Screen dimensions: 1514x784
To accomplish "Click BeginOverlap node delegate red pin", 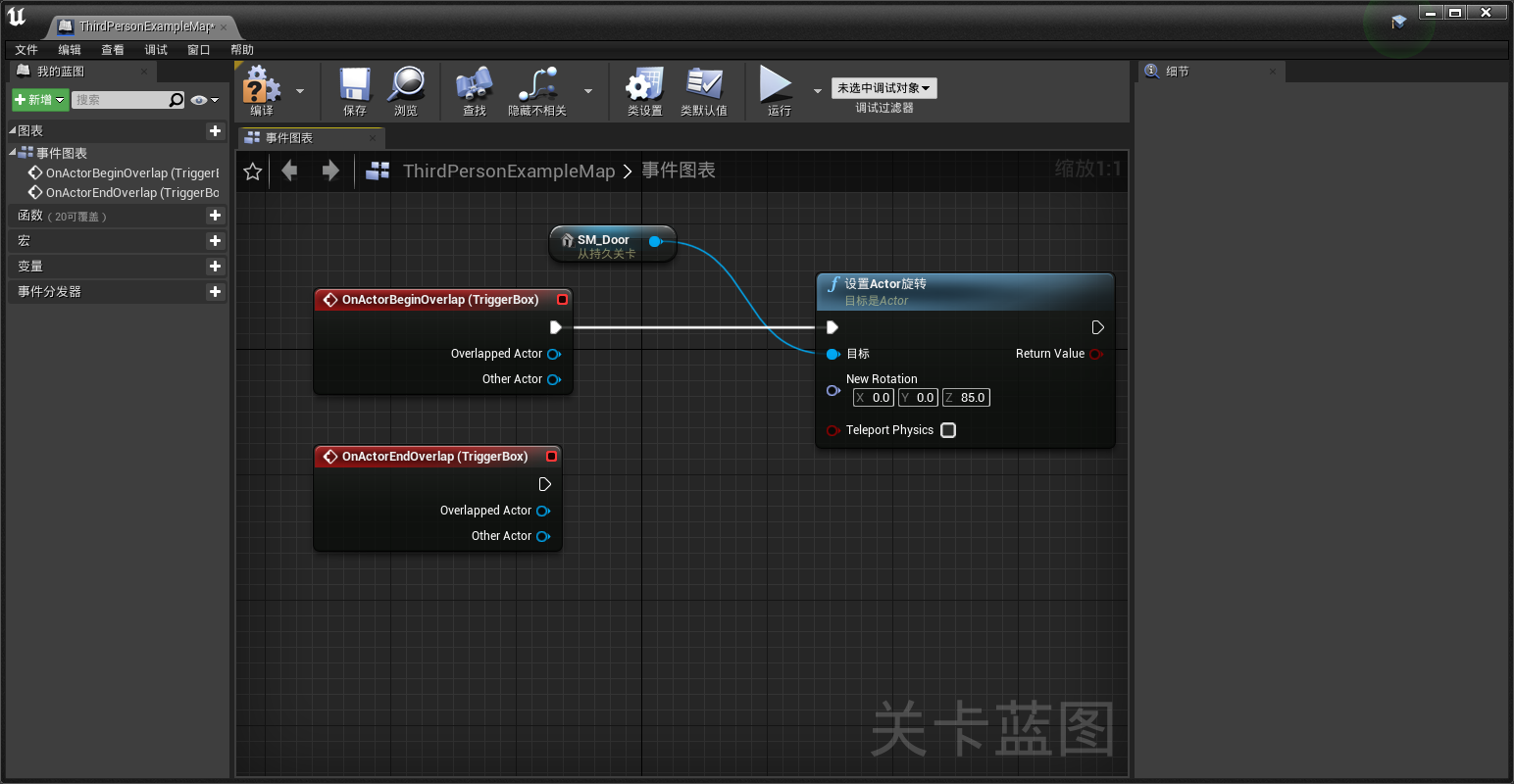I will 562,300.
